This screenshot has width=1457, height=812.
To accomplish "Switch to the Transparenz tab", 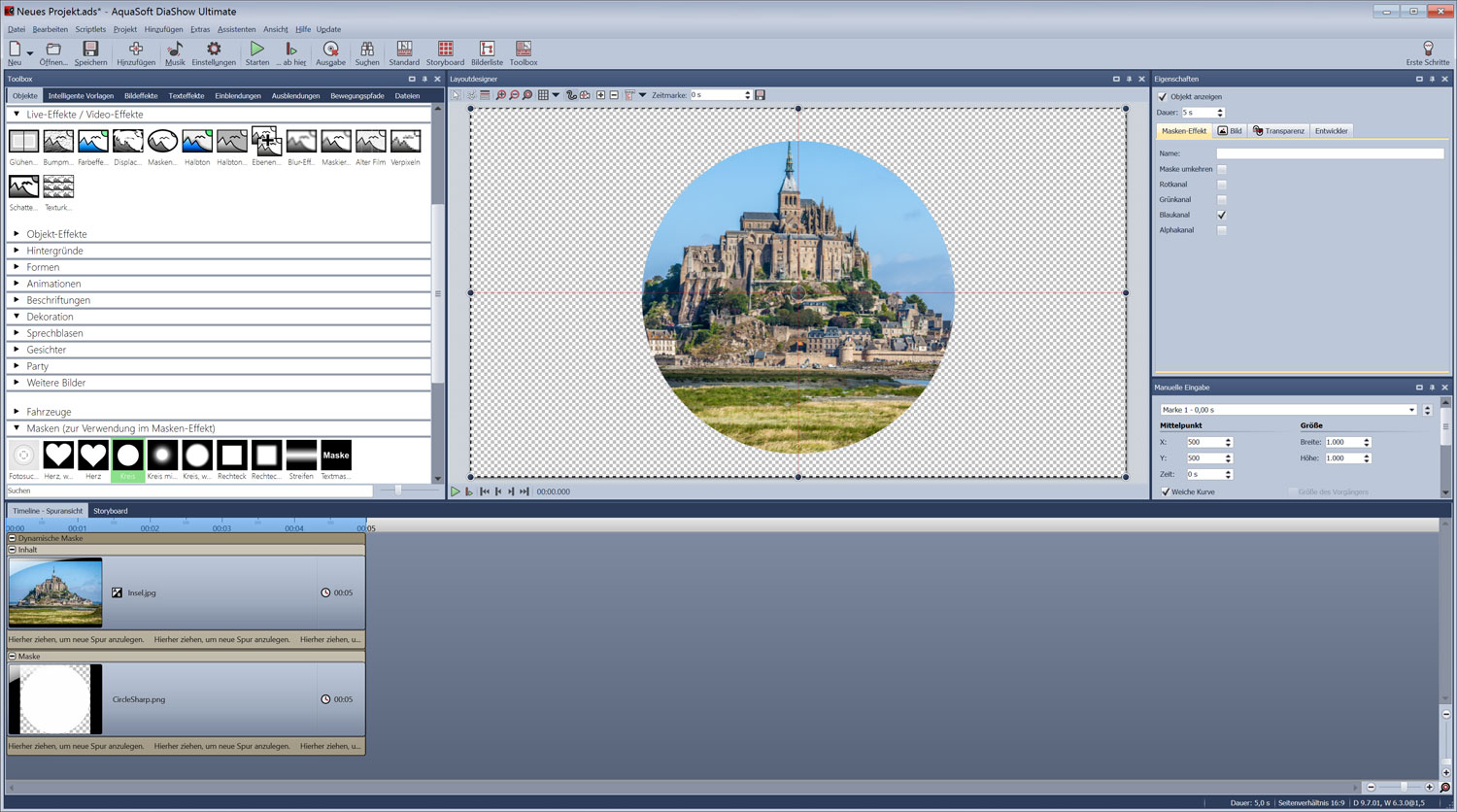I will 1278,131.
